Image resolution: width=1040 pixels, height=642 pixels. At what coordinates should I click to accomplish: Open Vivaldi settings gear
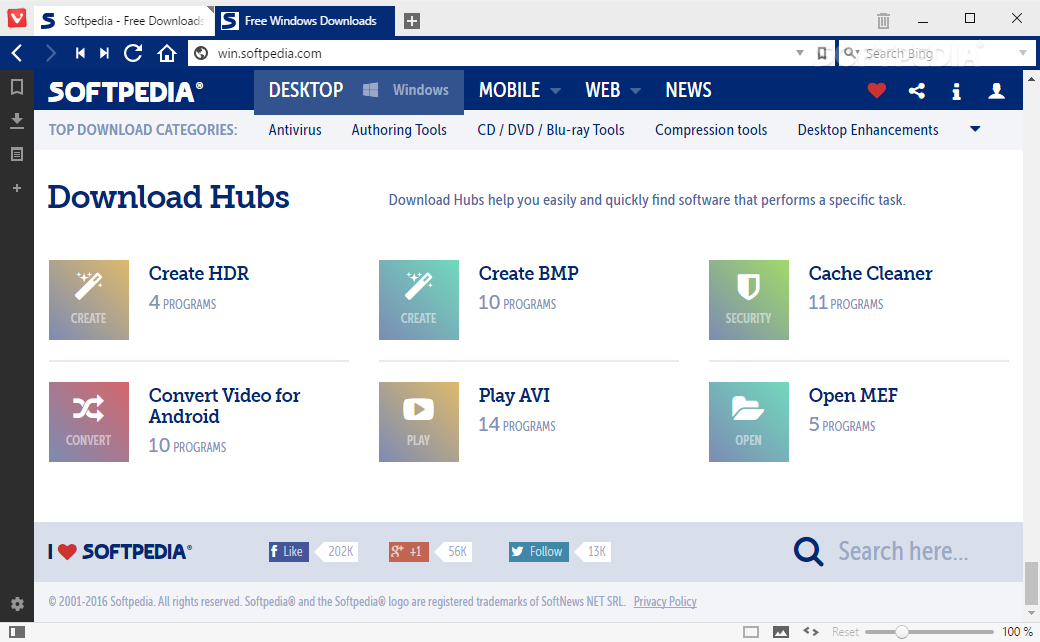[17, 604]
